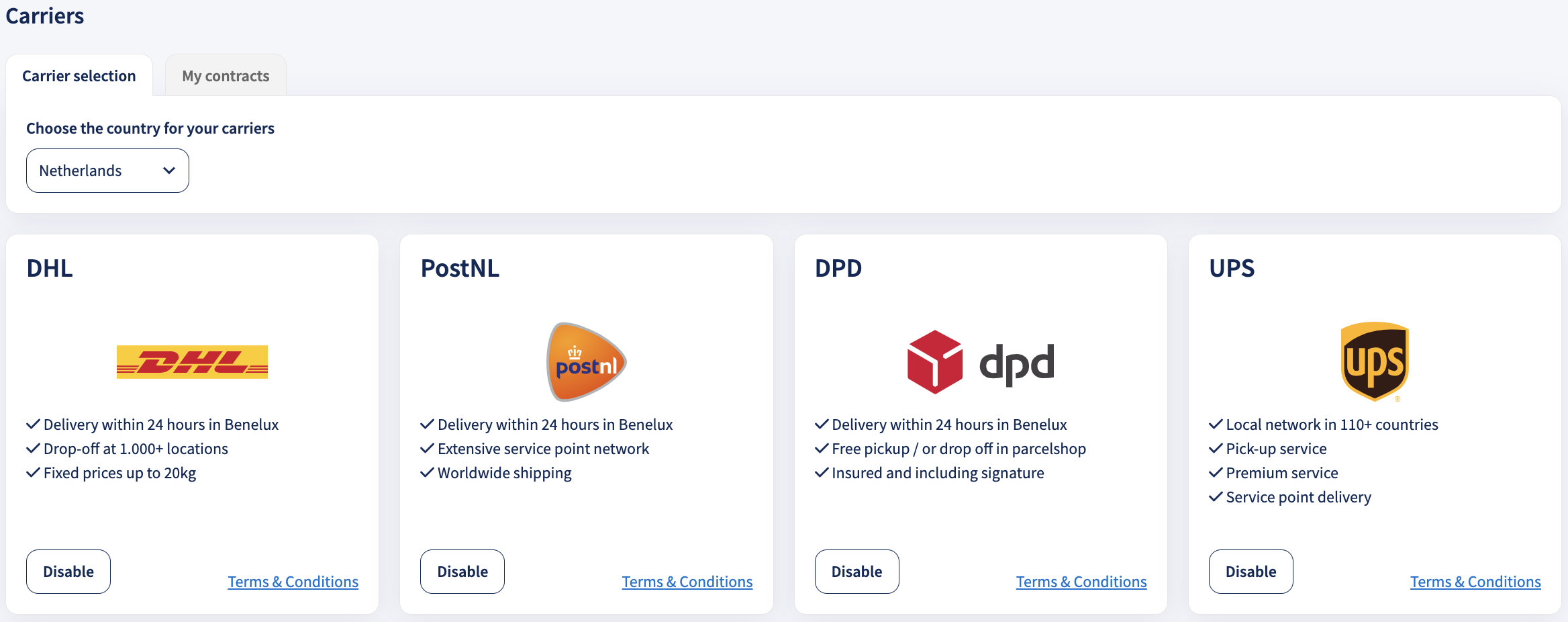
Task: Click the checkmark next to Premium service
Action: coord(1216,473)
